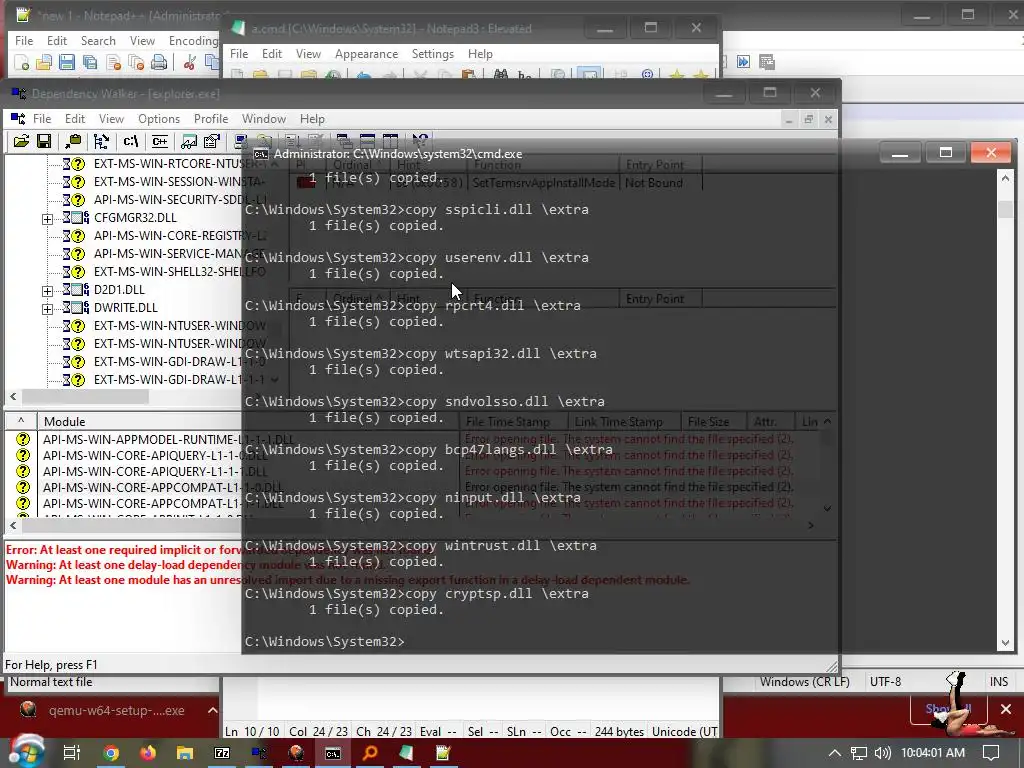Click volume speaker icon in system tray
The image size is (1024, 768).
[x=882, y=753]
